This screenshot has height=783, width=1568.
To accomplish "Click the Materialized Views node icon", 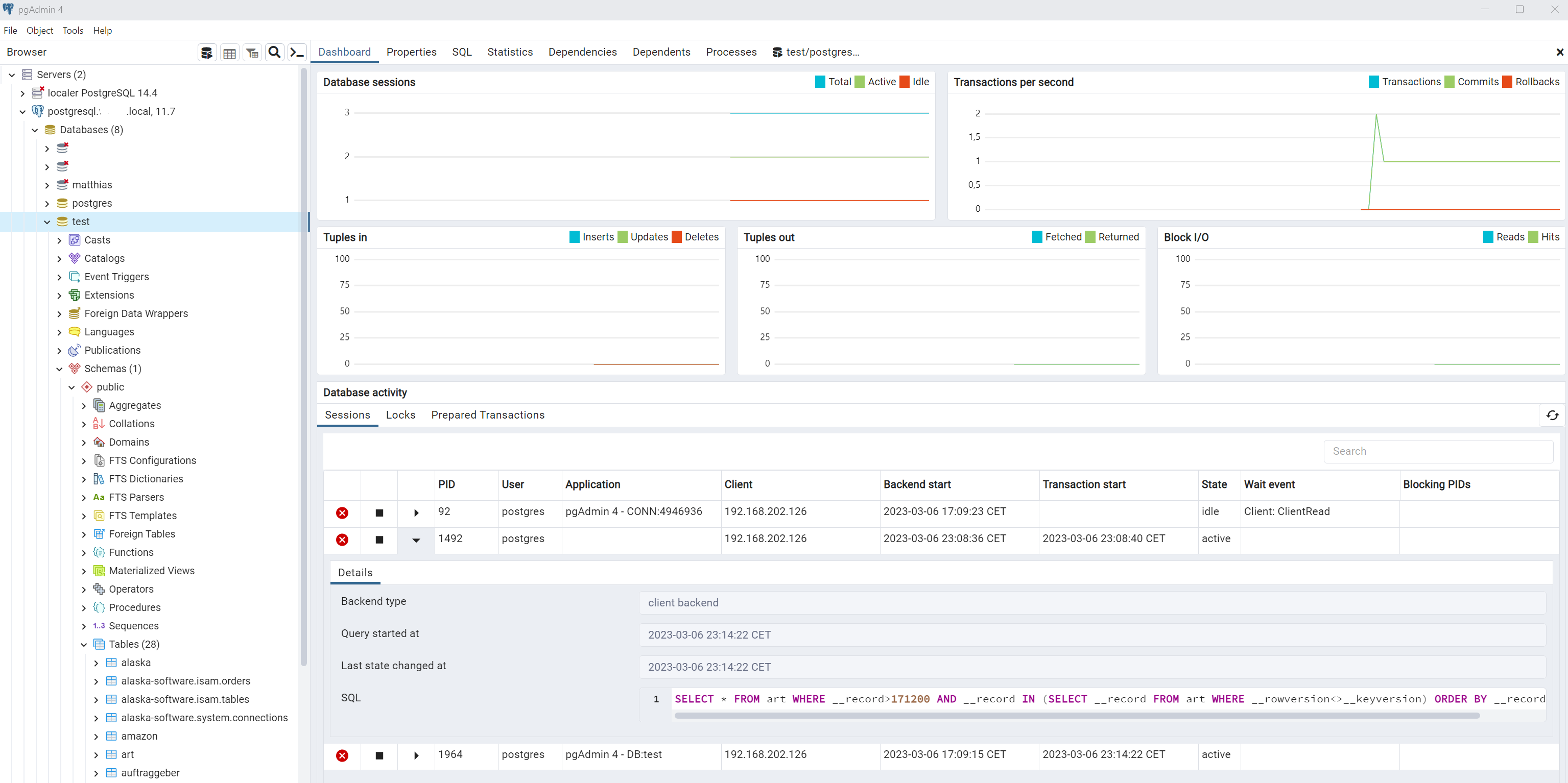I will point(99,571).
